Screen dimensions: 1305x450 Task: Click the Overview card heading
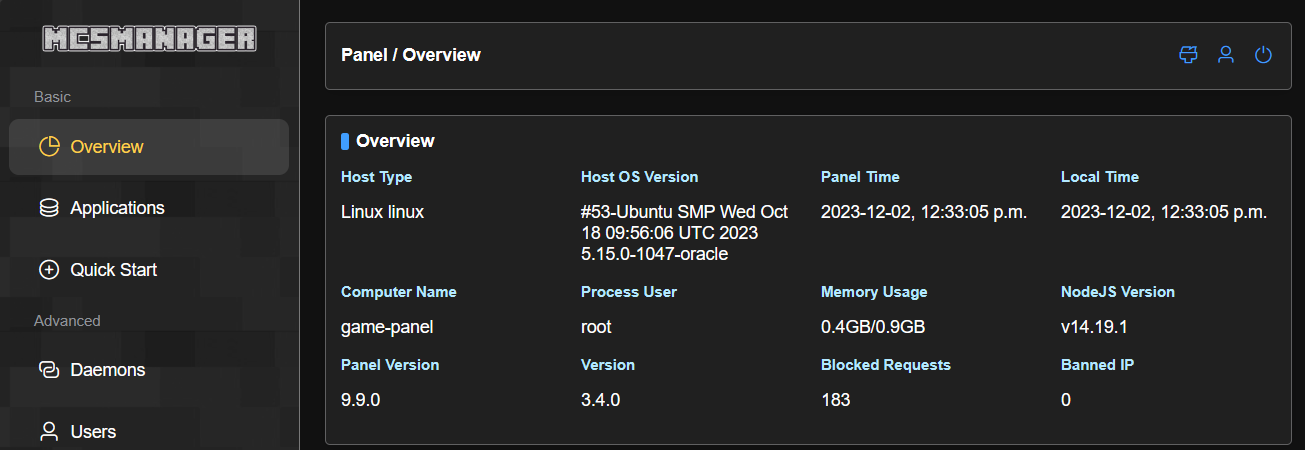pyautogui.click(x=395, y=141)
